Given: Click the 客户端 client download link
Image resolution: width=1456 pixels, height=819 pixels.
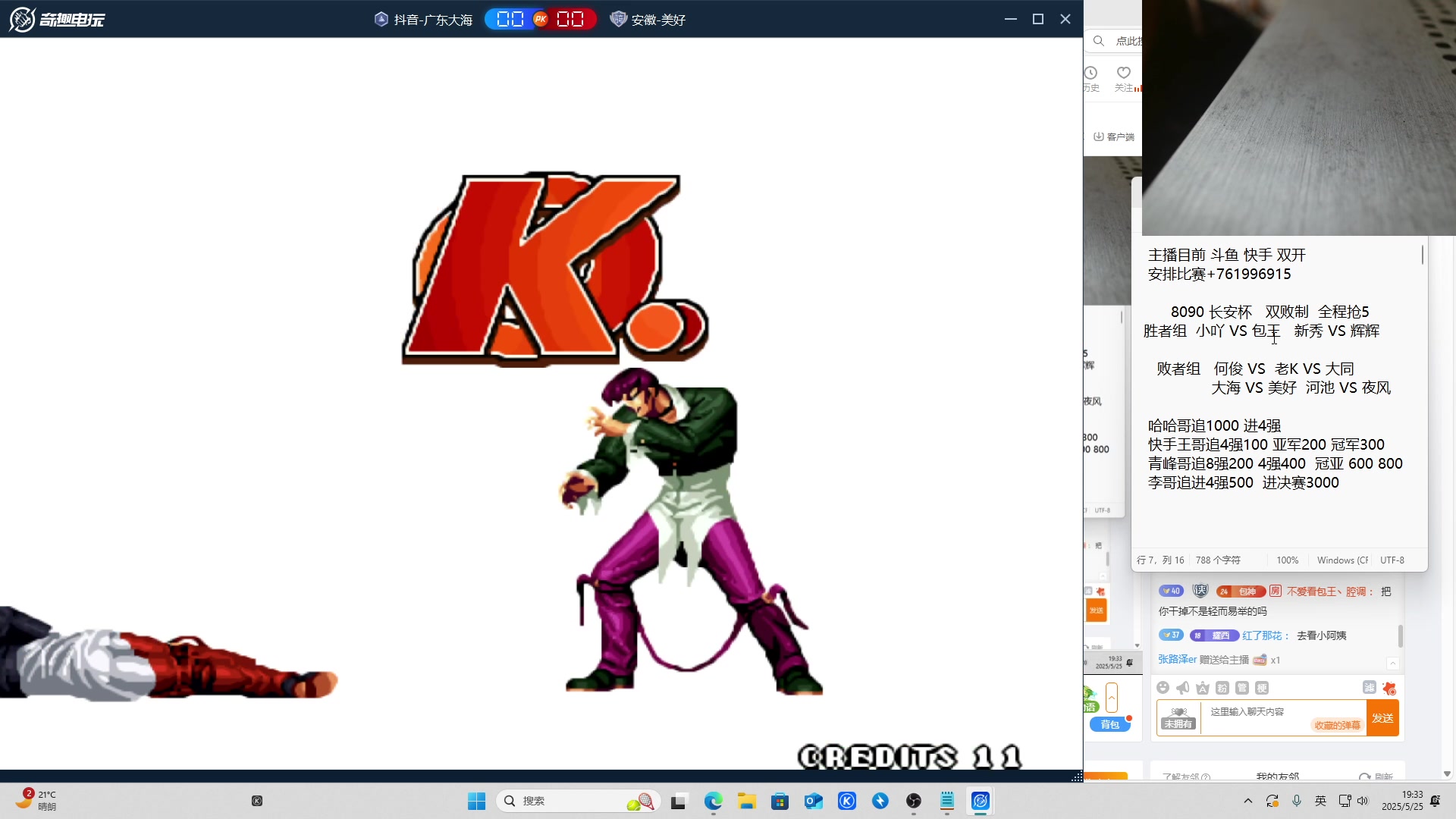Looking at the screenshot, I should pos(1114,136).
